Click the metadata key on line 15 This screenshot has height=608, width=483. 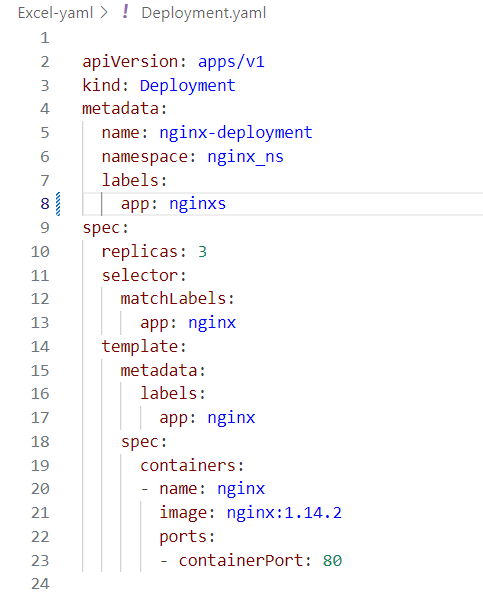158,371
